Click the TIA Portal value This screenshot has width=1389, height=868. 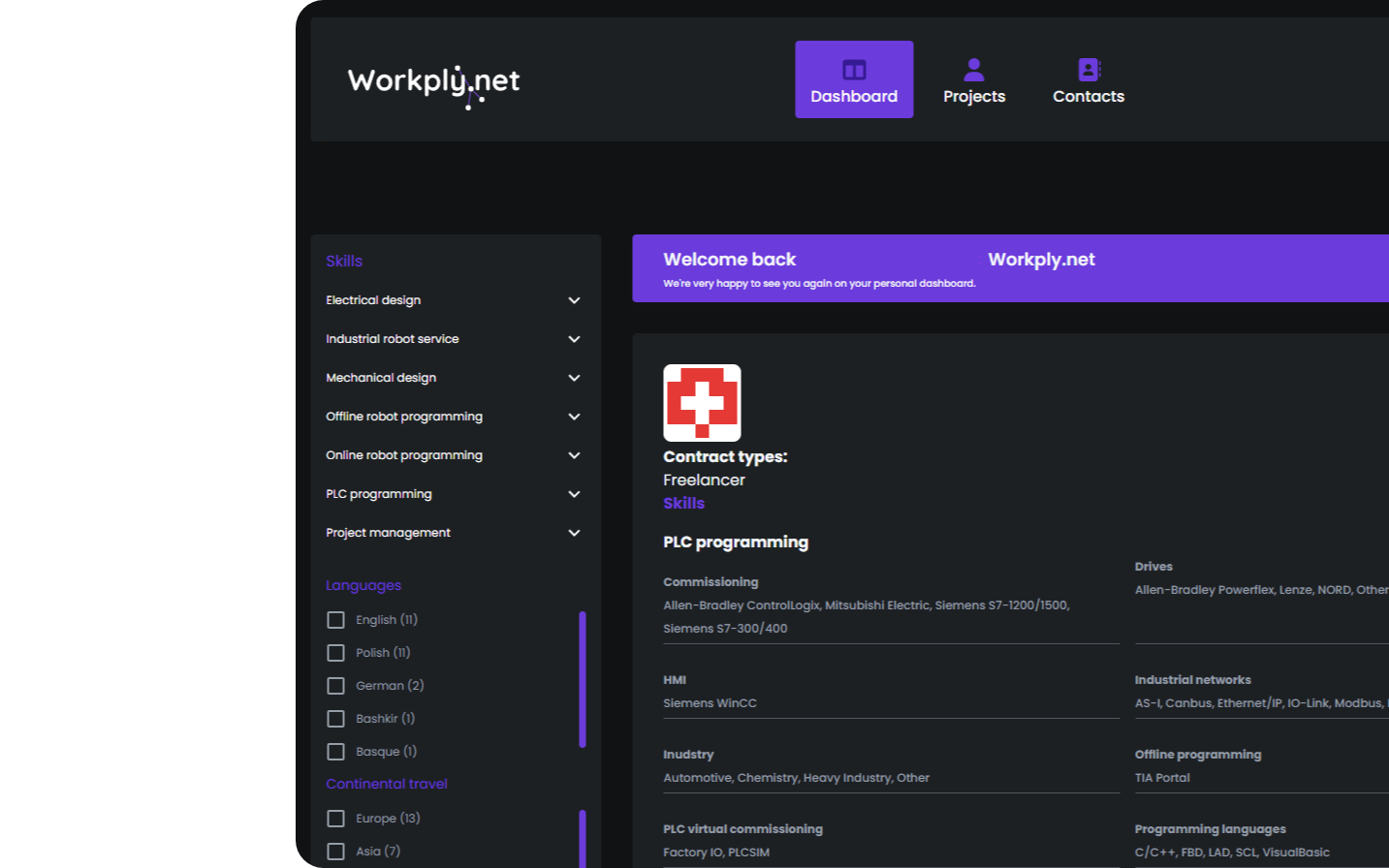coord(1162,778)
